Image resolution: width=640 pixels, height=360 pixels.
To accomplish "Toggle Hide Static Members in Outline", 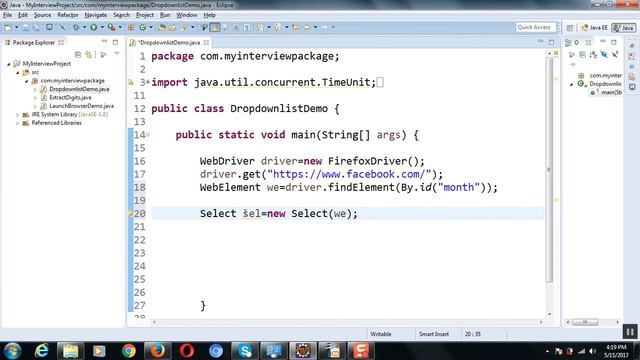I will pos(615,54).
